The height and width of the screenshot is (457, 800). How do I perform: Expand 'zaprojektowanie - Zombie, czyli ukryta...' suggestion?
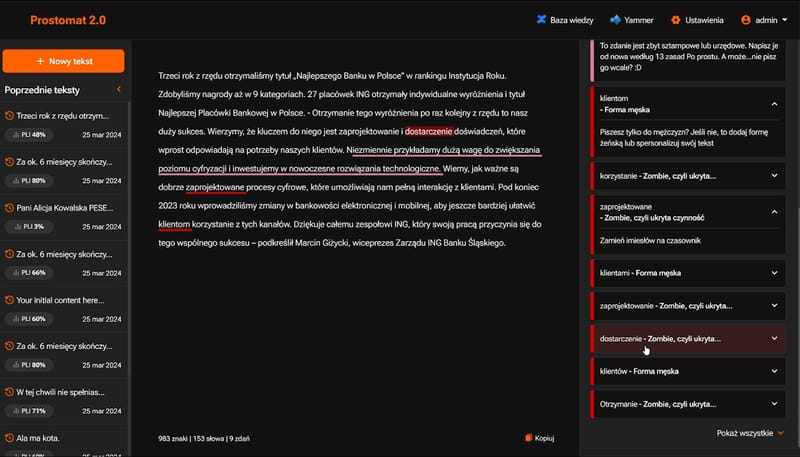pos(687,306)
